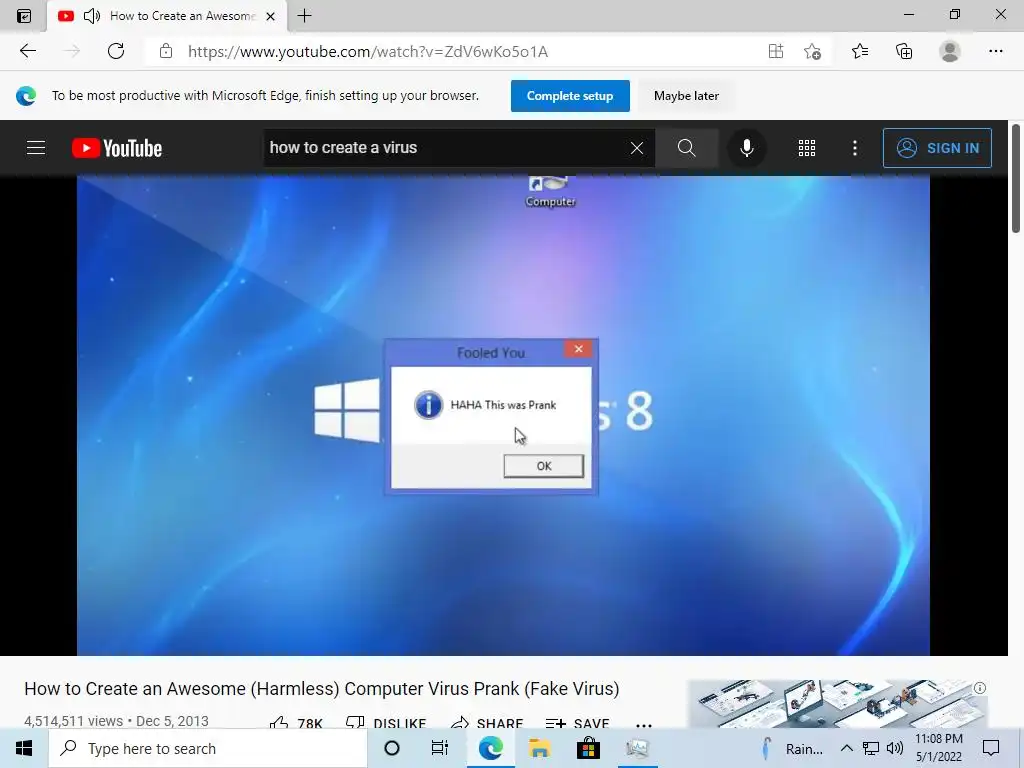Image resolution: width=1024 pixels, height=768 pixels.
Task: Search with your voice microphone icon
Action: point(746,148)
